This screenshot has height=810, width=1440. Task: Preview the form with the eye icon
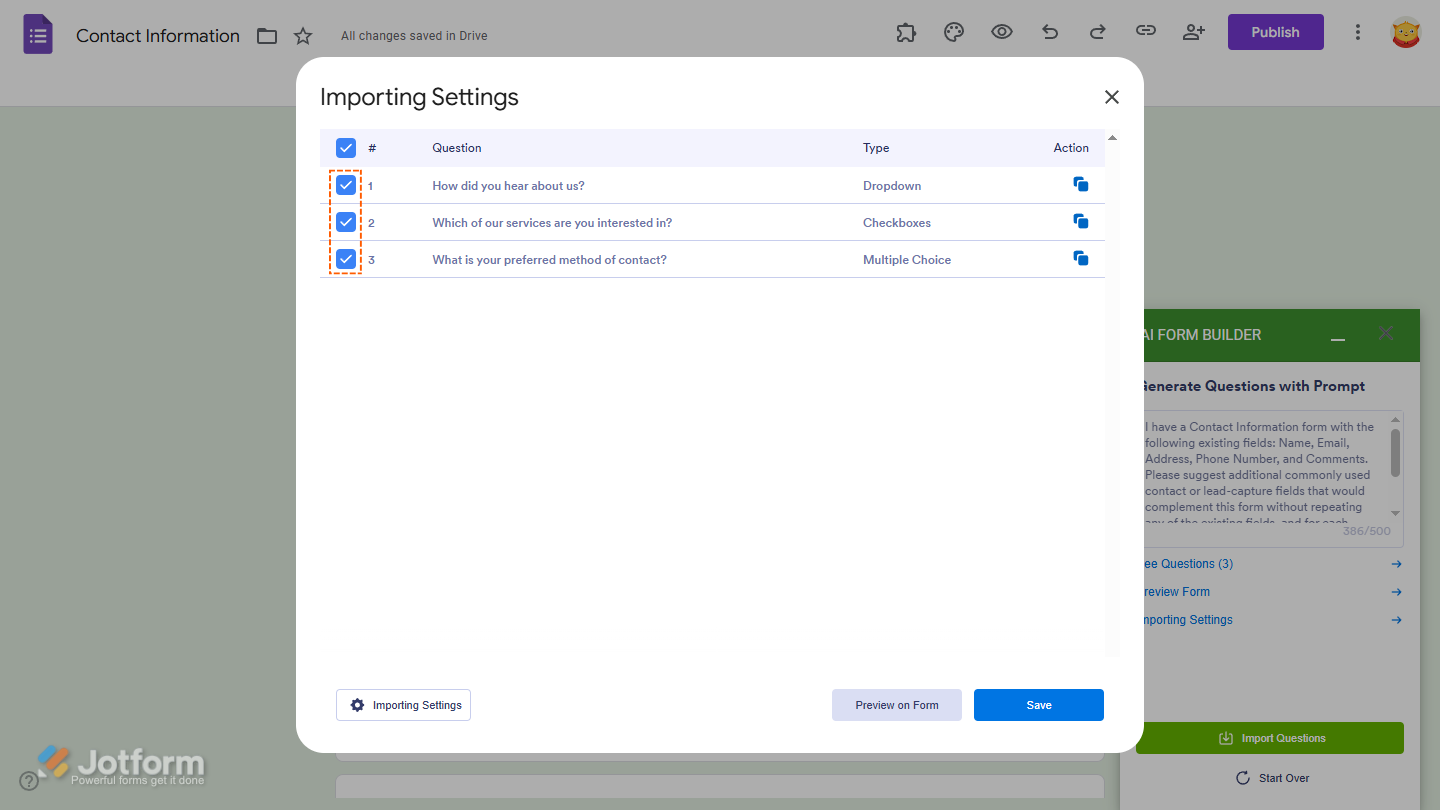[1001, 32]
